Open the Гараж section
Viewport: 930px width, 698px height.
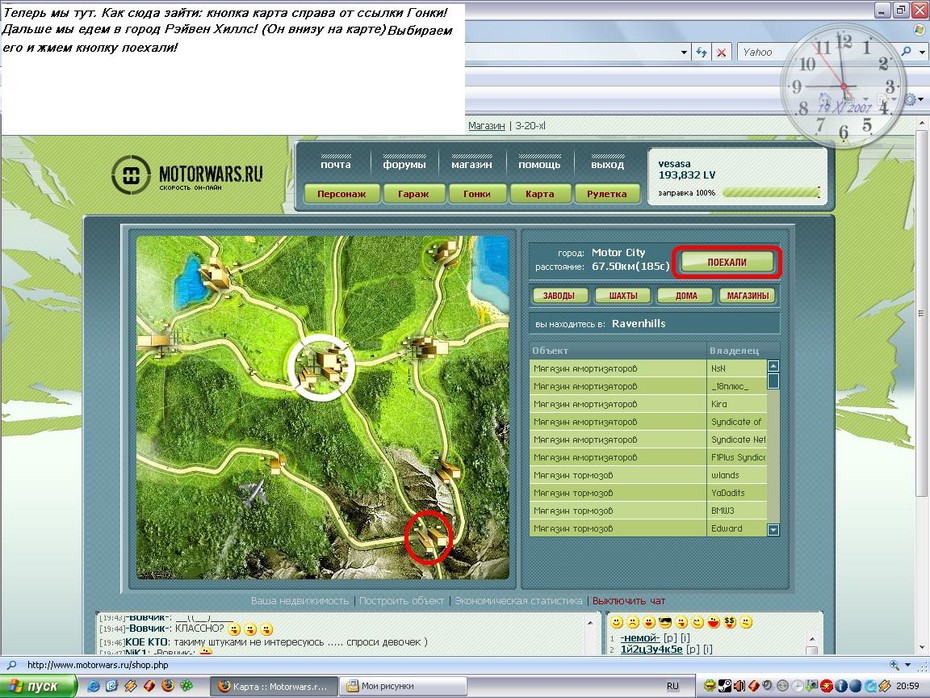pos(413,193)
